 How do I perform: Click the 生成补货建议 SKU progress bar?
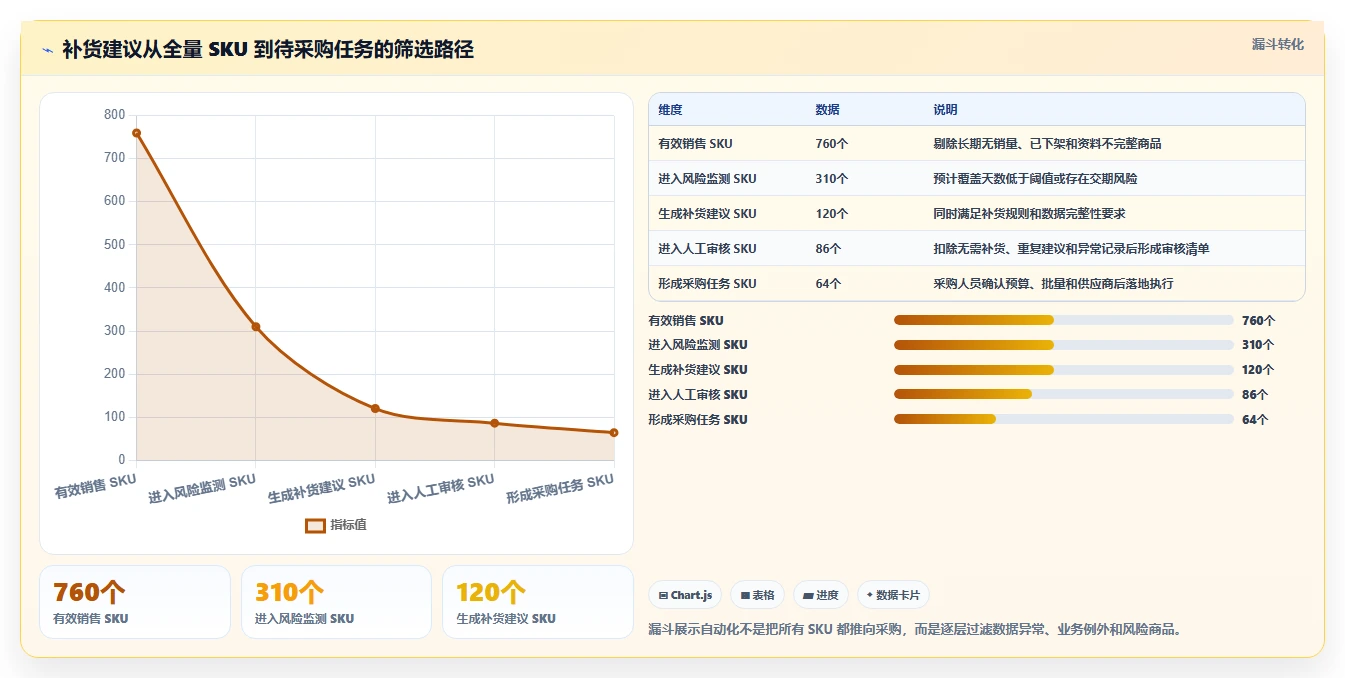tap(1063, 370)
